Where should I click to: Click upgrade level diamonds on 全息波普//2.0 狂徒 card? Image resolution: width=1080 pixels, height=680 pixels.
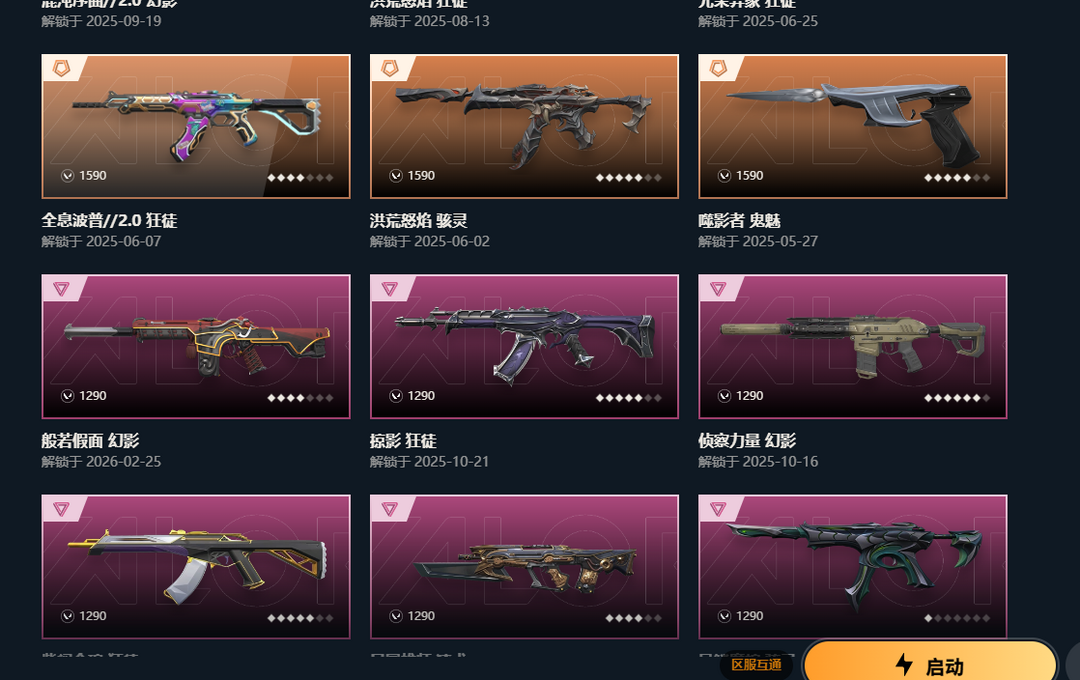point(300,178)
